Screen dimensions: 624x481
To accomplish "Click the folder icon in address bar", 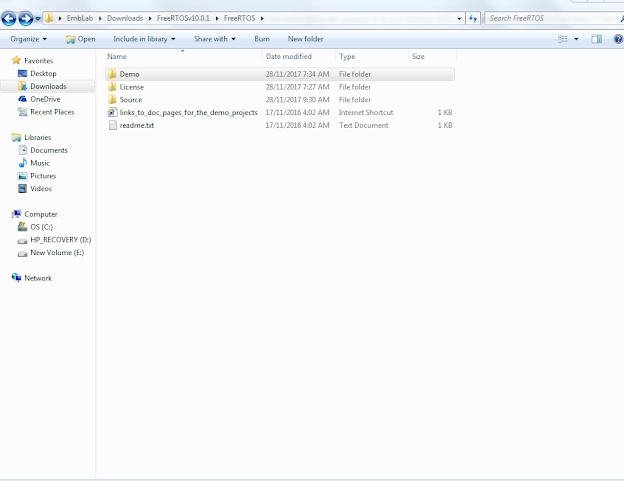I will [49, 18].
